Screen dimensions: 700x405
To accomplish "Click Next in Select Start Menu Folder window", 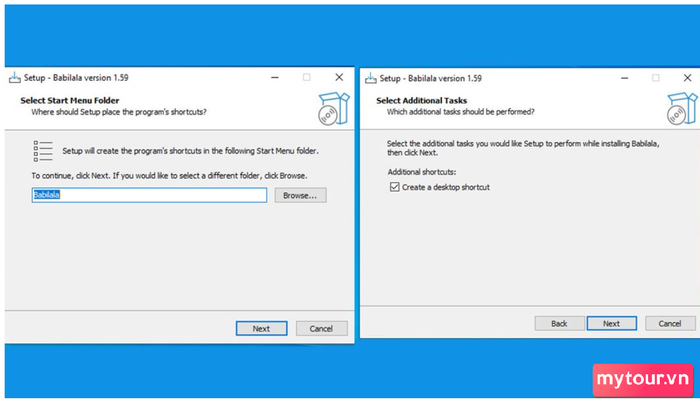I will click(261, 328).
